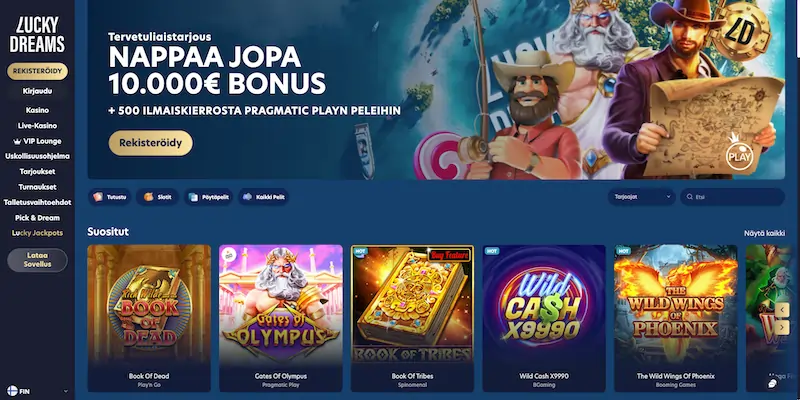The height and width of the screenshot is (400, 800).
Task: Click the Lucky Dreams logo
Action: coord(37,35)
